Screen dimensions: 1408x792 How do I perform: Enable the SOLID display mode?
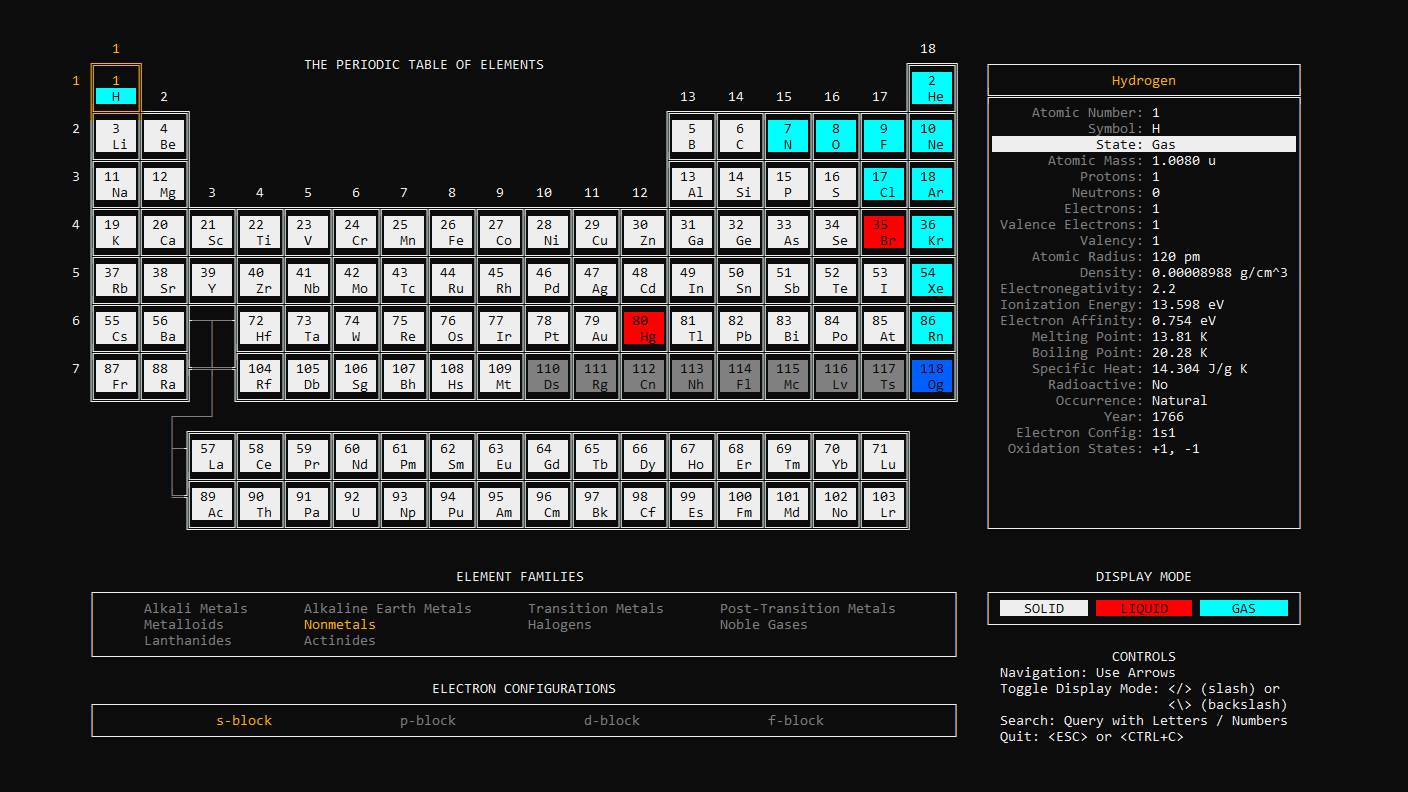pos(1043,607)
